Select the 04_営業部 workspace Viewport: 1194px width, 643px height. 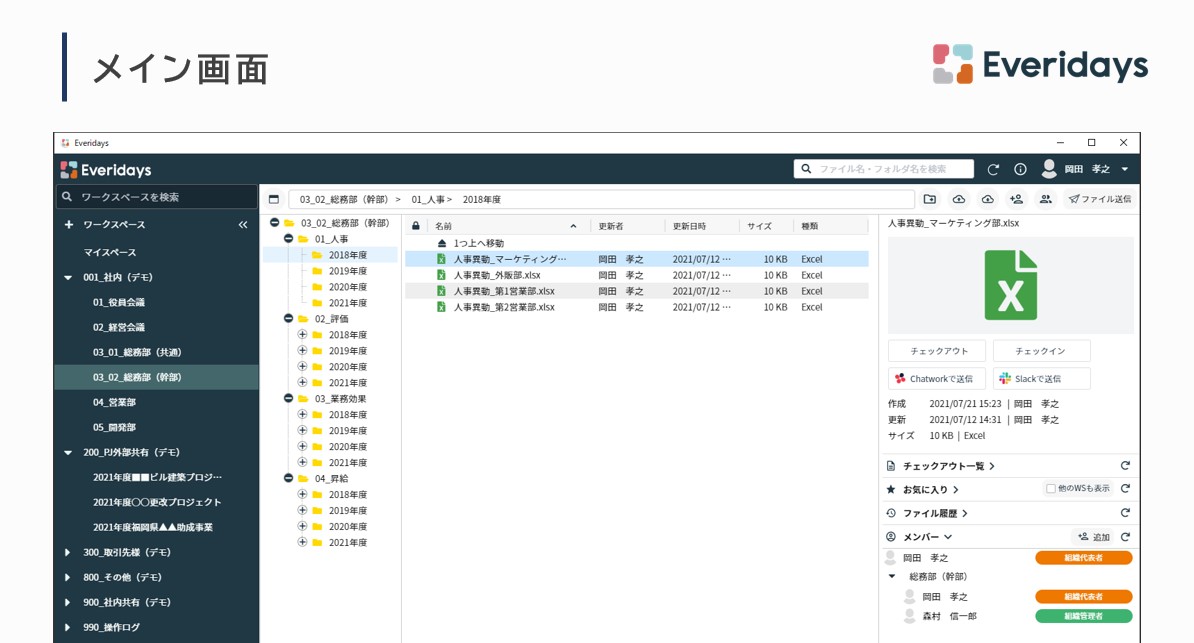coord(114,402)
